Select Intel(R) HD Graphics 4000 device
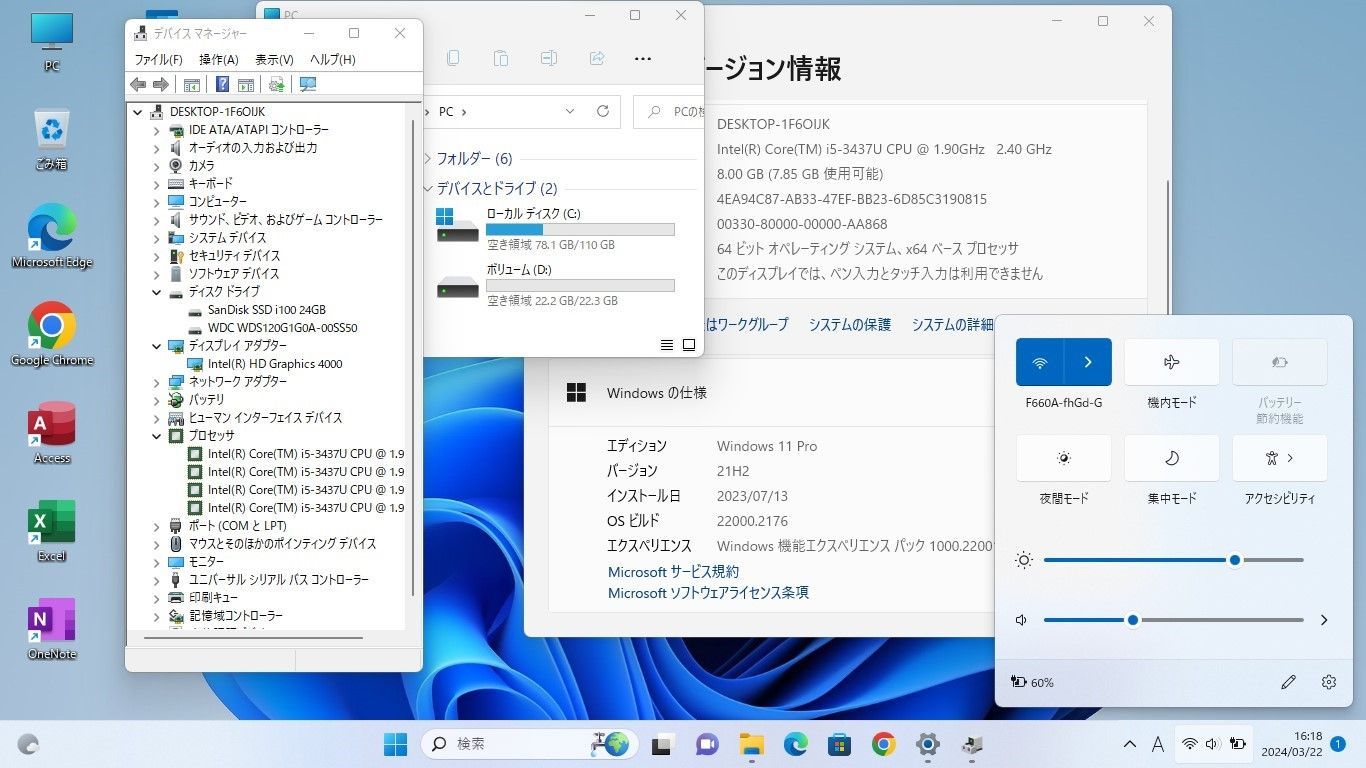The image size is (1366, 768). point(265,364)
